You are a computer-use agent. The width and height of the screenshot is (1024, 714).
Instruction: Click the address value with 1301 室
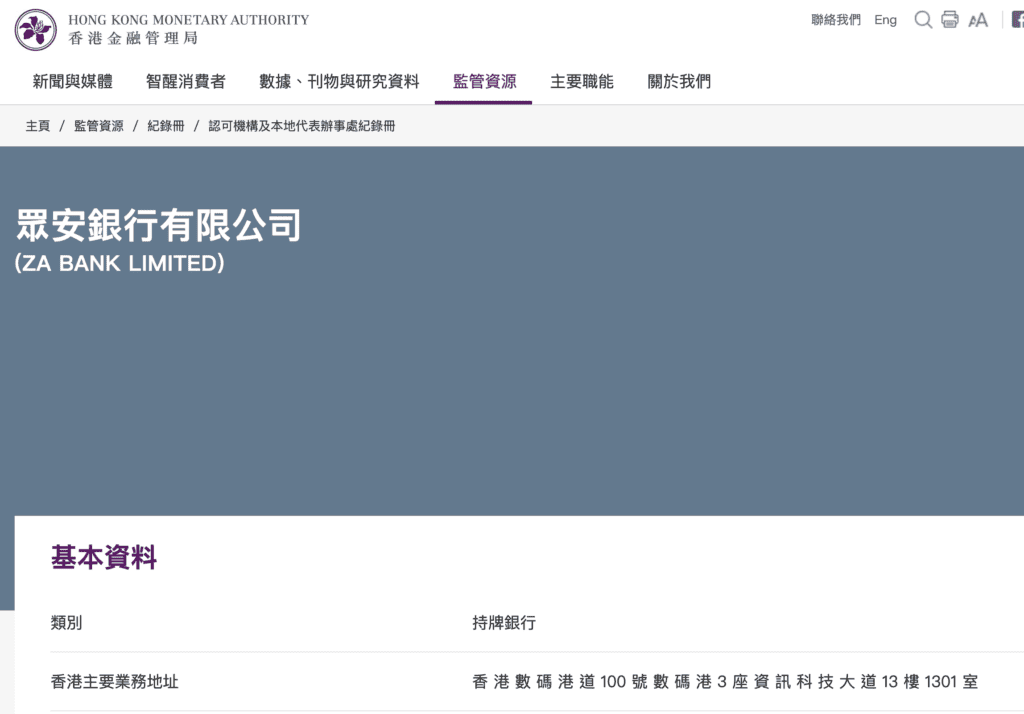tap(725, 682)
